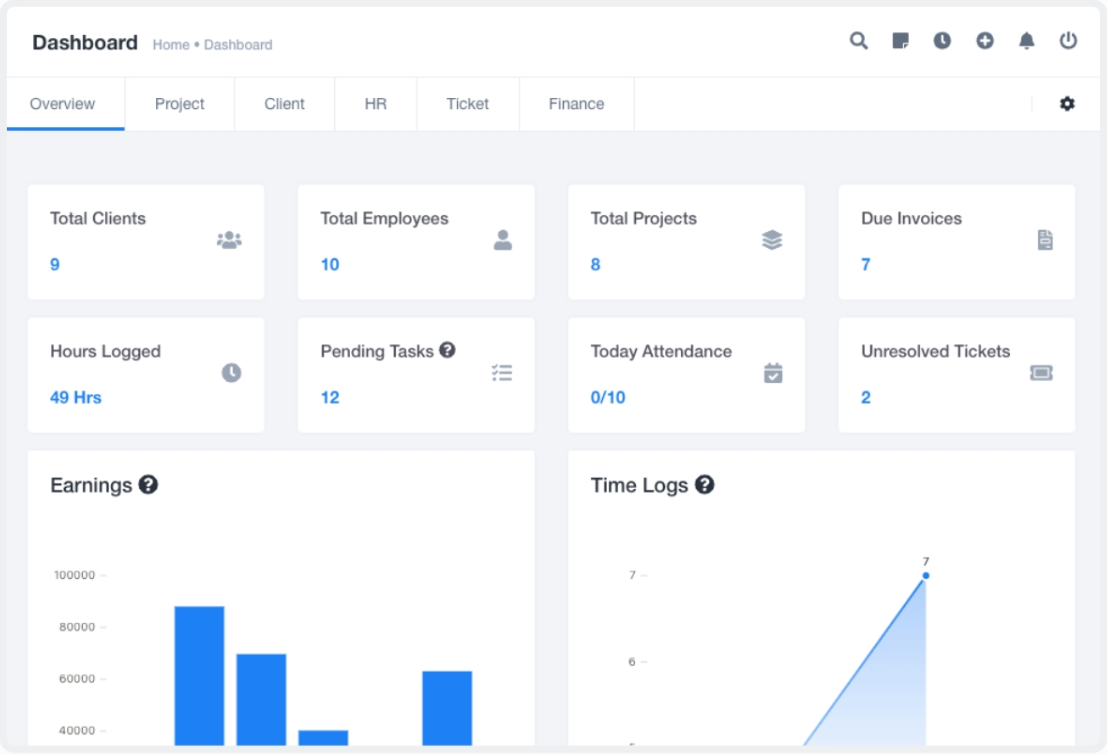Click the search magnifier icon in header
1107x755 pixels.
pos(858,41)
